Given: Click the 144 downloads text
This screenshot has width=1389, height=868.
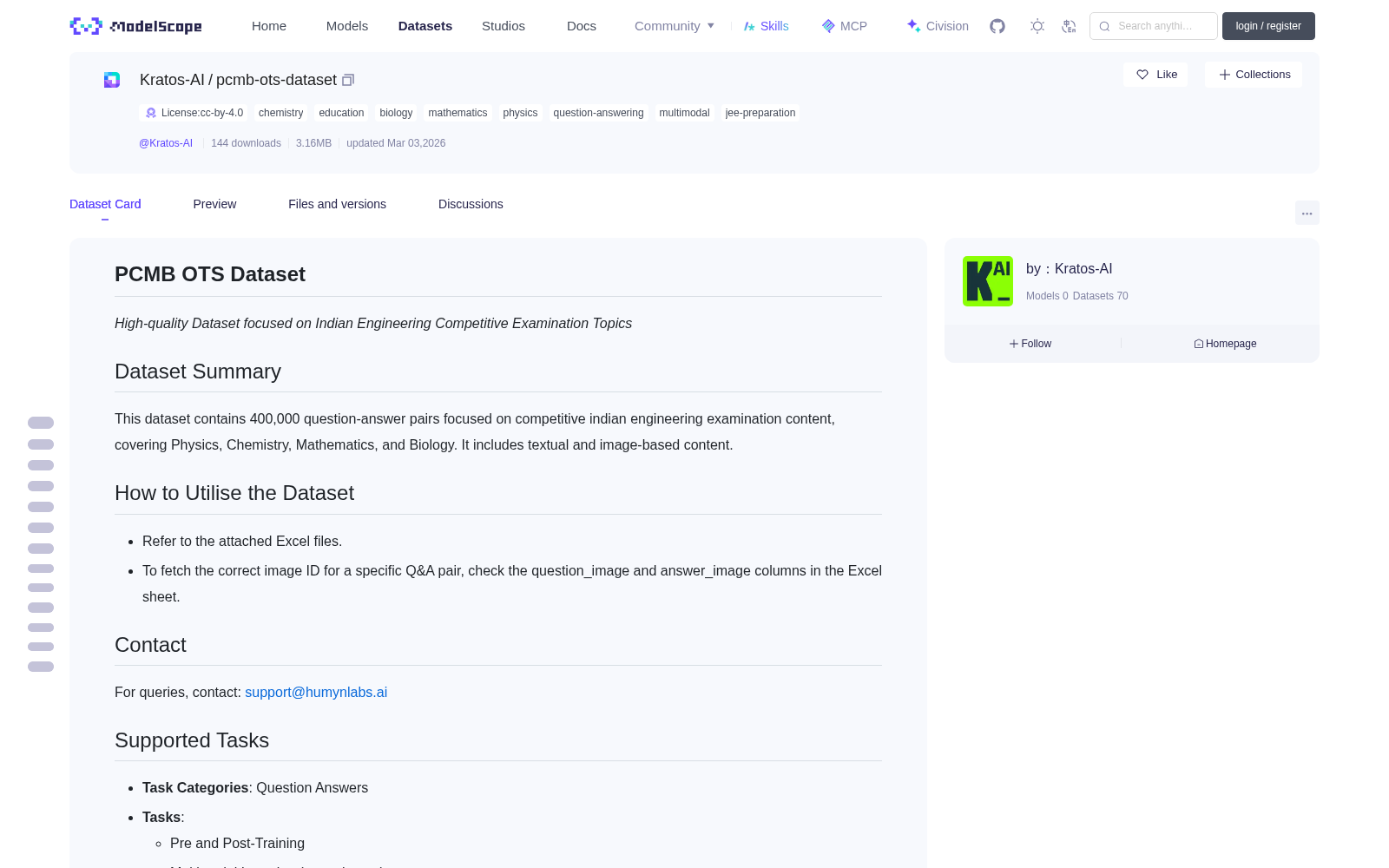Looking at the screenshot, I should click(x=246, y=143).
